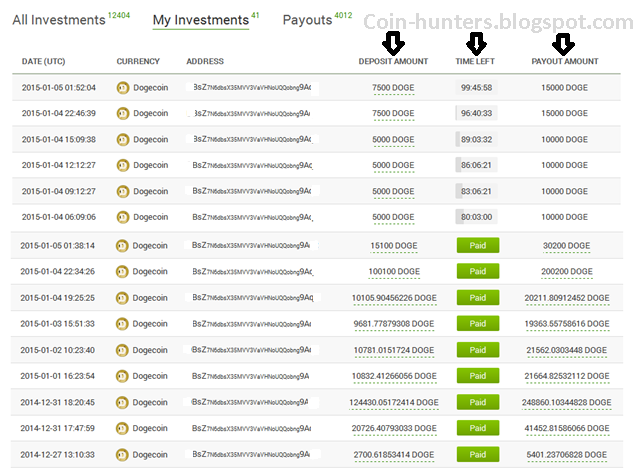The height and width of the screenshot is (474, 638).
Task: Click Dogecoin icon in 2015-01-04 15:09:38 row
Action: (122, 140)
